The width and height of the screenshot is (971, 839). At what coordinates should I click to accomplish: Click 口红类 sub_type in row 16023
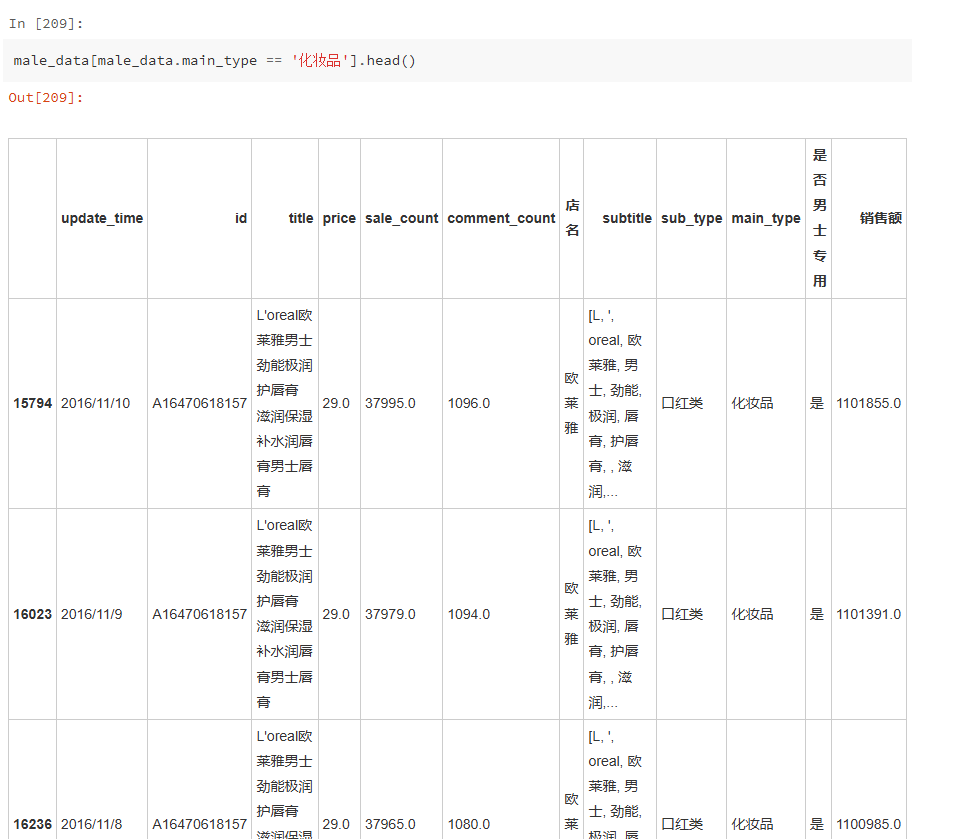point(682,614)
